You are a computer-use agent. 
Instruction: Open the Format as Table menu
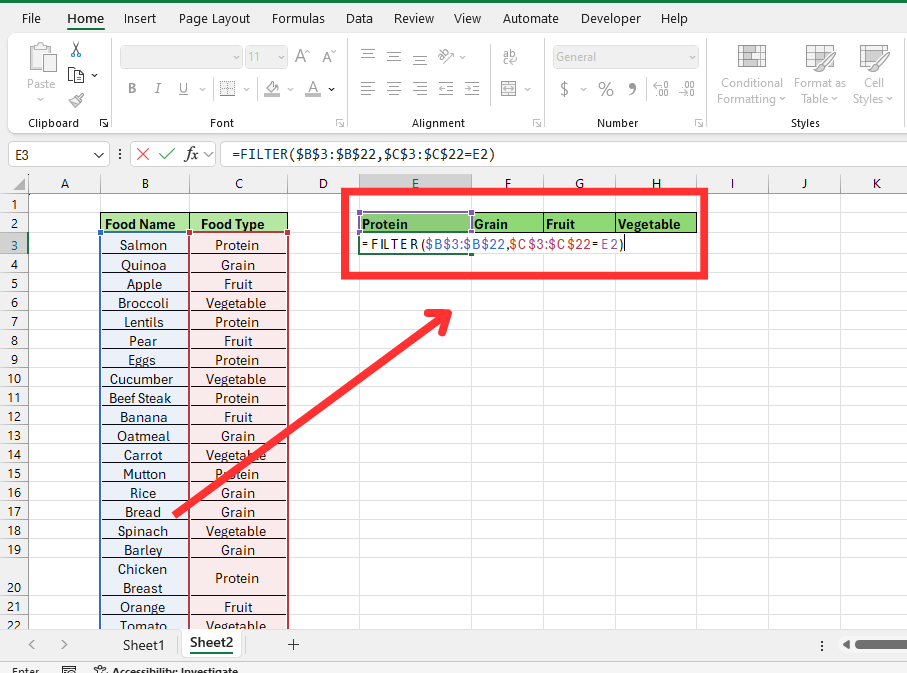[820, 75]
